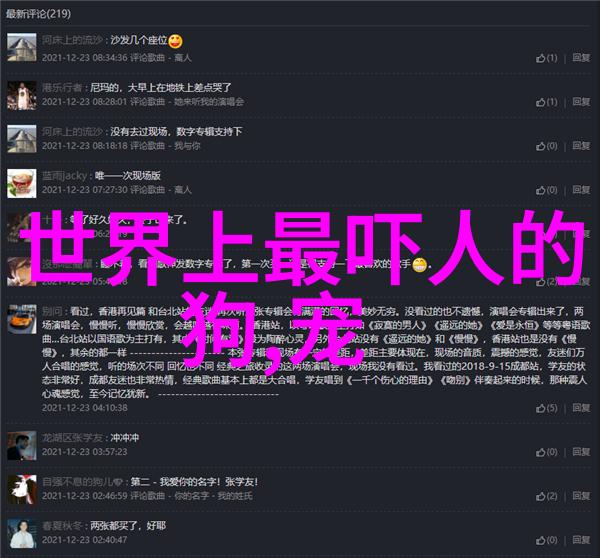The height and width of the screenshot is (558, 600).
Task: Reply to the 冲冲冲 comment
Action: pos(581,452)
